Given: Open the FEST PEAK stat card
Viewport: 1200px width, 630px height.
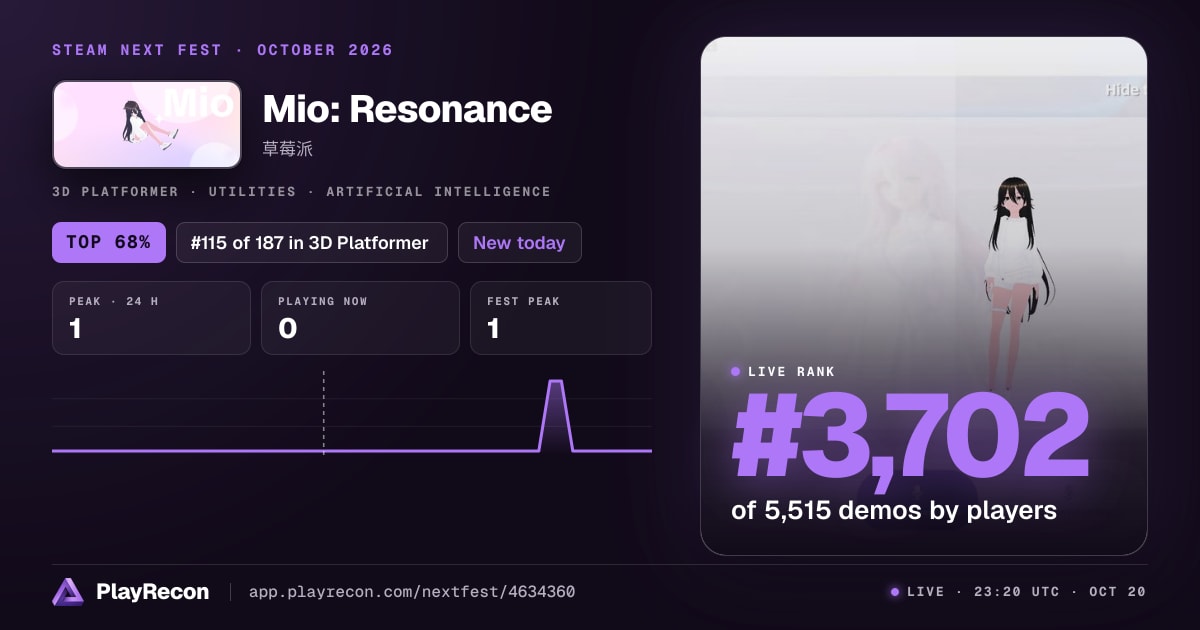Looking at the screenshot, I should pos(561,318).
